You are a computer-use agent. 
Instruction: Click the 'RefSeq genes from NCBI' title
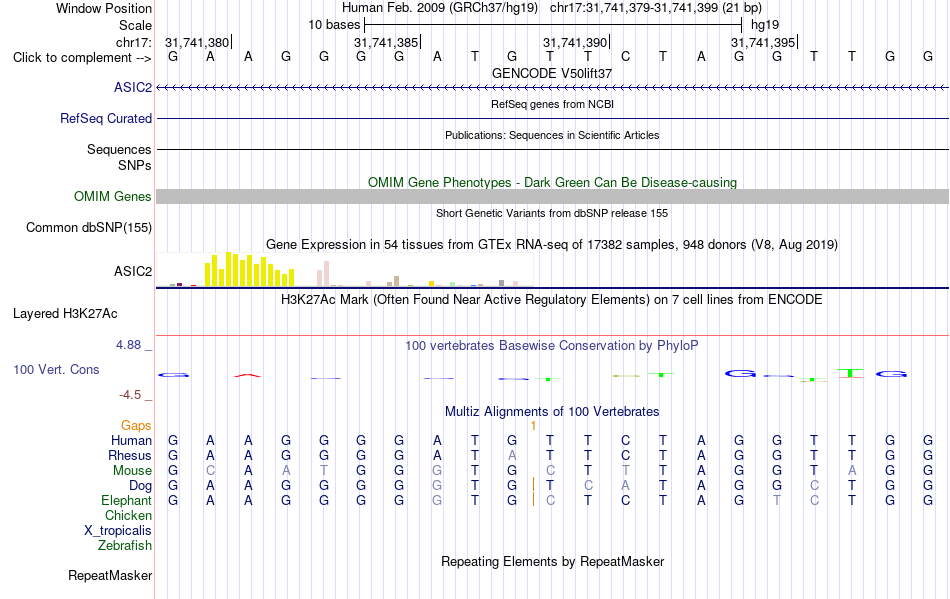point(553,104)
